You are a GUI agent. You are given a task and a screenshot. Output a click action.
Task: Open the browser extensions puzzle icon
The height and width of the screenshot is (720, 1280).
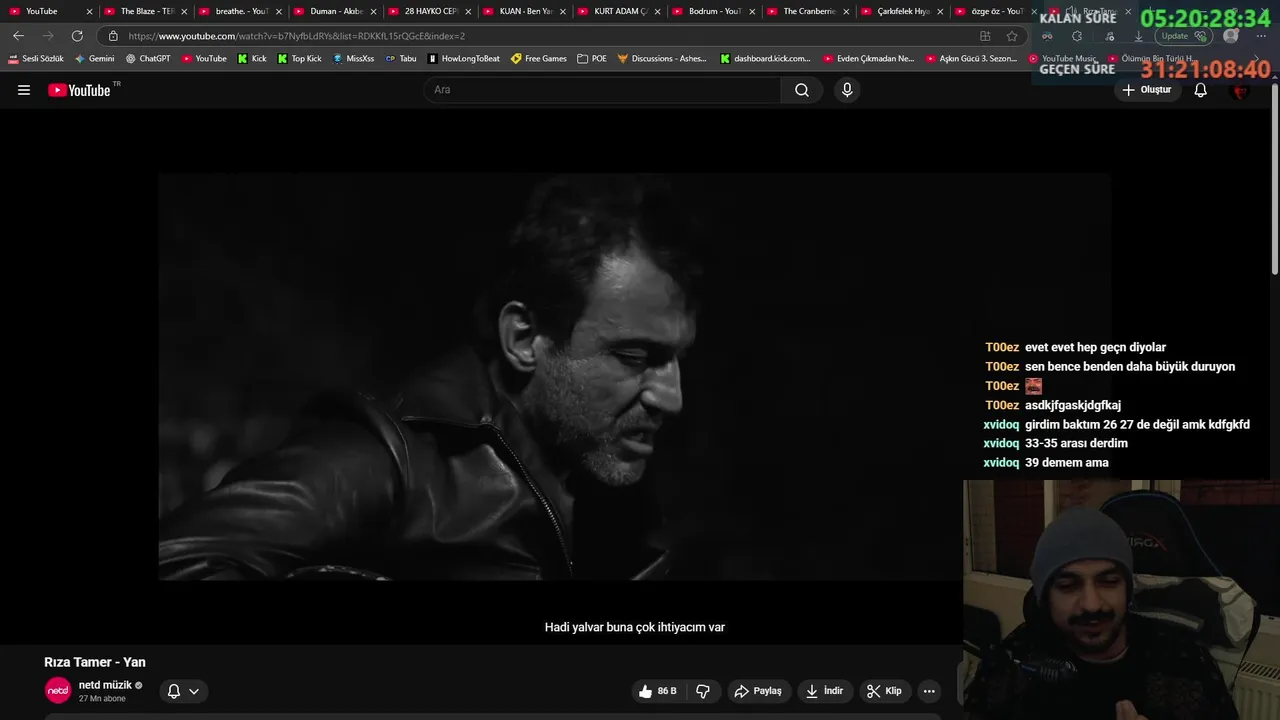pyautogui.click(x=1076, y=36)
